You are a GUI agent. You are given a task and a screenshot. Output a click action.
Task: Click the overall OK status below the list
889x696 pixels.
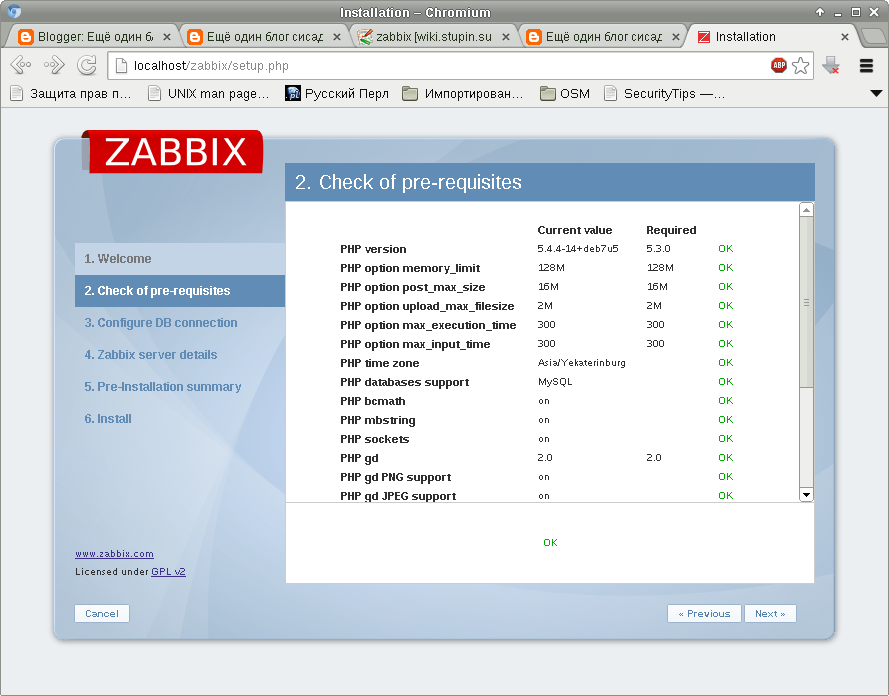click(550, 542)
